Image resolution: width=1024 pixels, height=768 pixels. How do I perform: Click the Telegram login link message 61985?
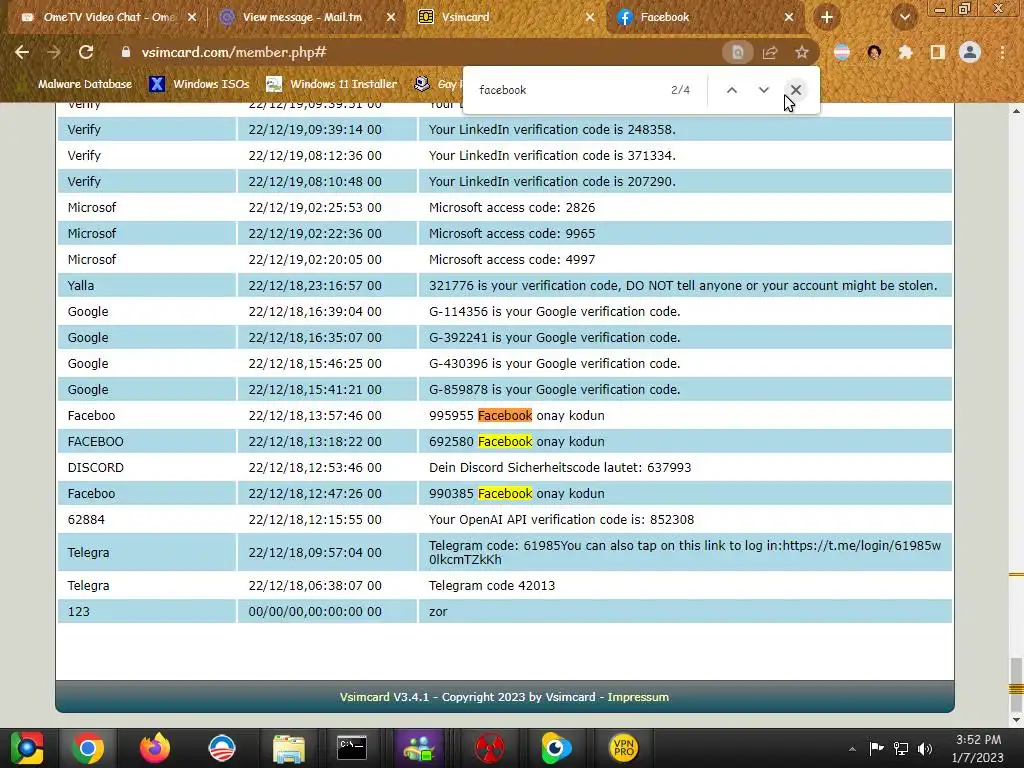tap(684, 552)
